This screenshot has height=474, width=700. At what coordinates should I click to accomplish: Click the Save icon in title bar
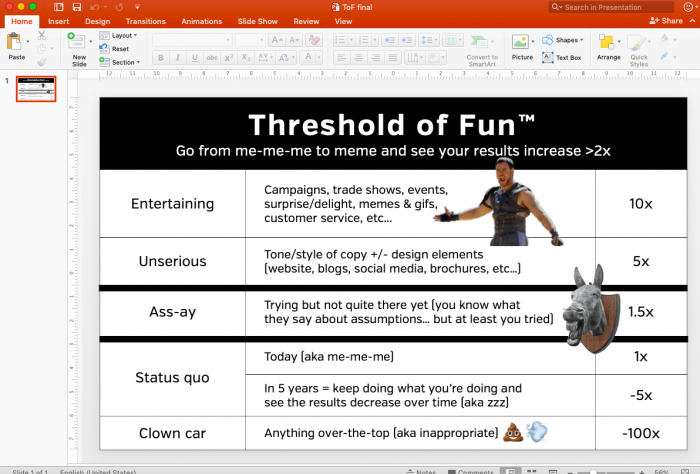coord(77,7)
